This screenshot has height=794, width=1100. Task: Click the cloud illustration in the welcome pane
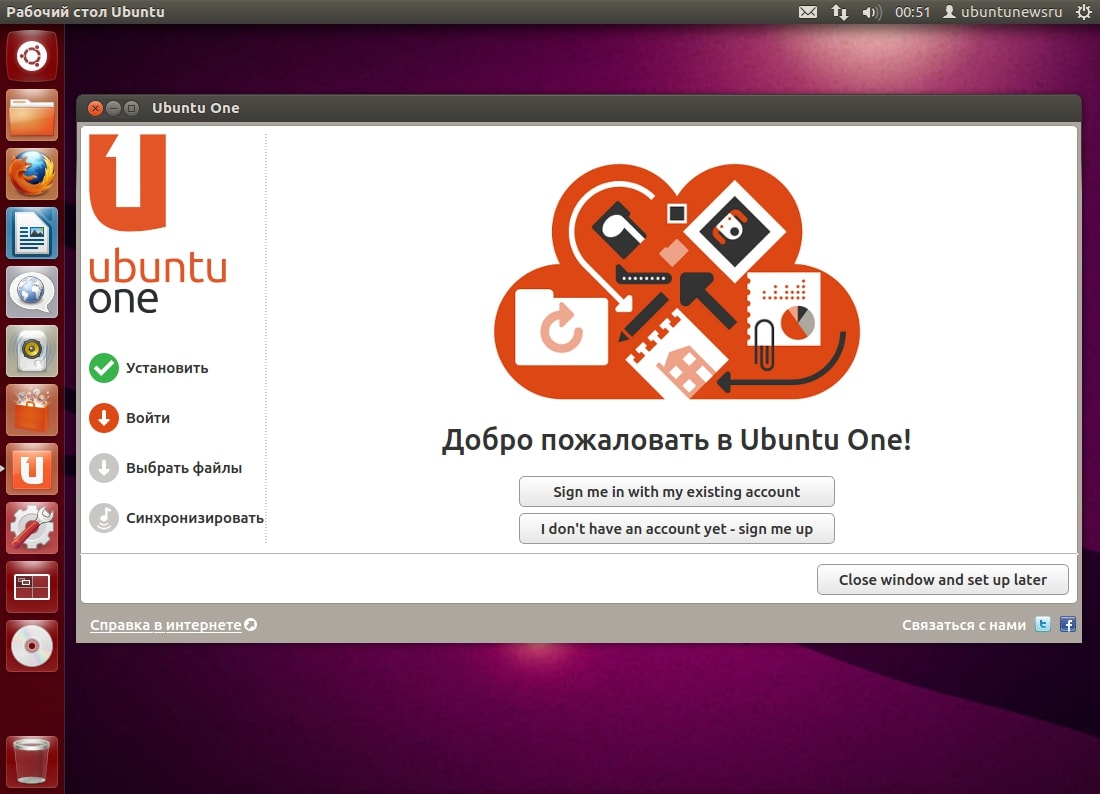click(x=676, y=281)
